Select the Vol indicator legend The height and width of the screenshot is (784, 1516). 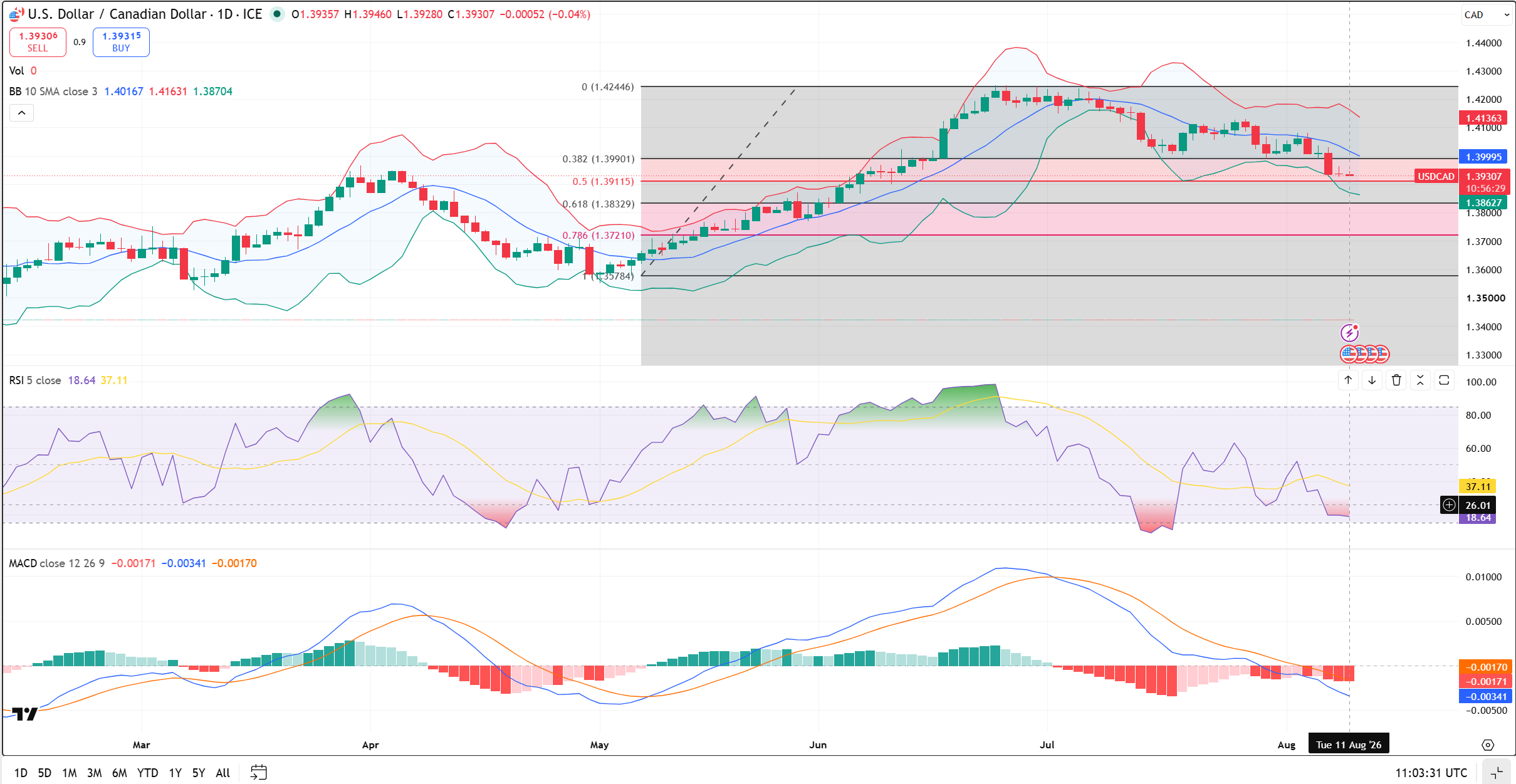[16, 71]
